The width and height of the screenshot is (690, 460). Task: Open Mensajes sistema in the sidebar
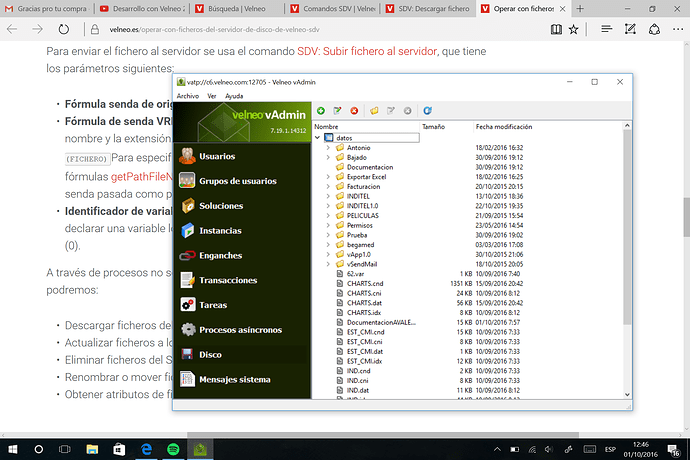coord(242,379)
